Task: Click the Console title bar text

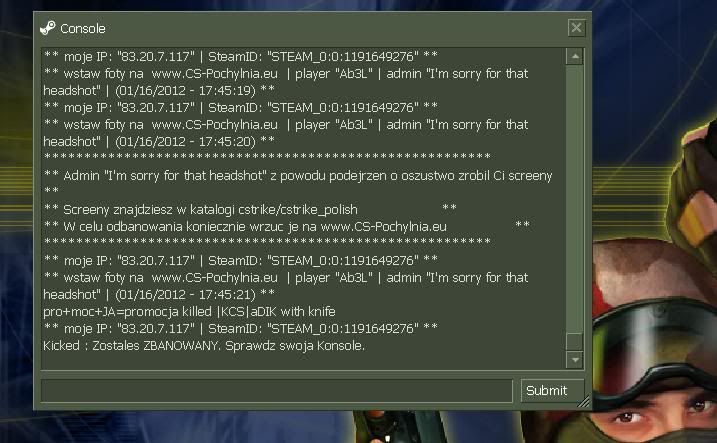Action: 83,29
